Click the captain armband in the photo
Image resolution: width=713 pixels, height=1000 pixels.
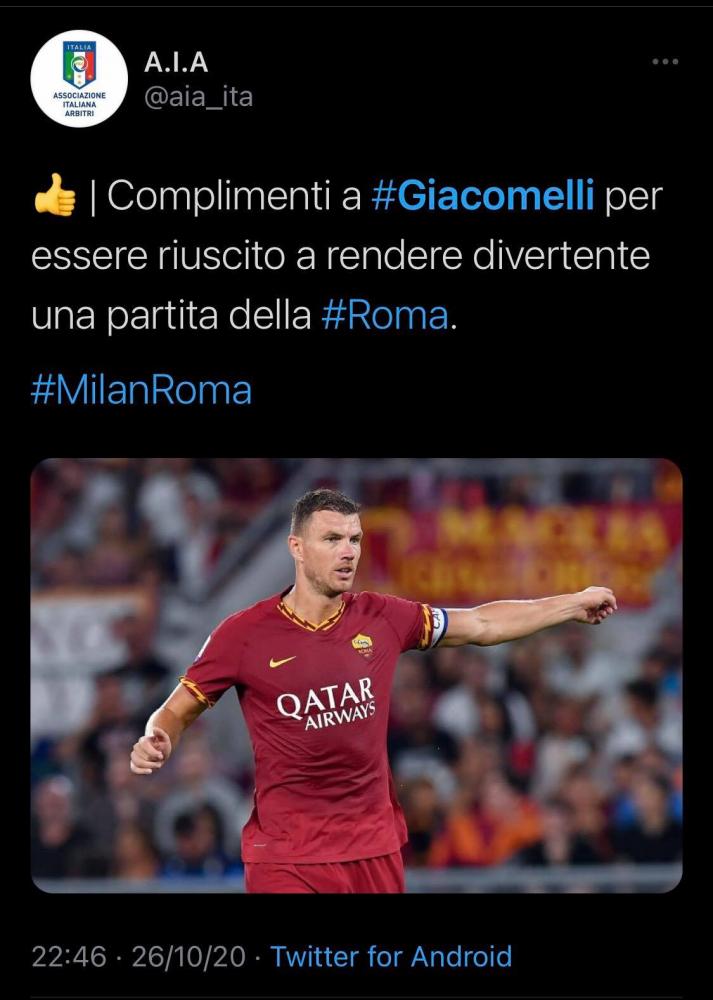438,627
